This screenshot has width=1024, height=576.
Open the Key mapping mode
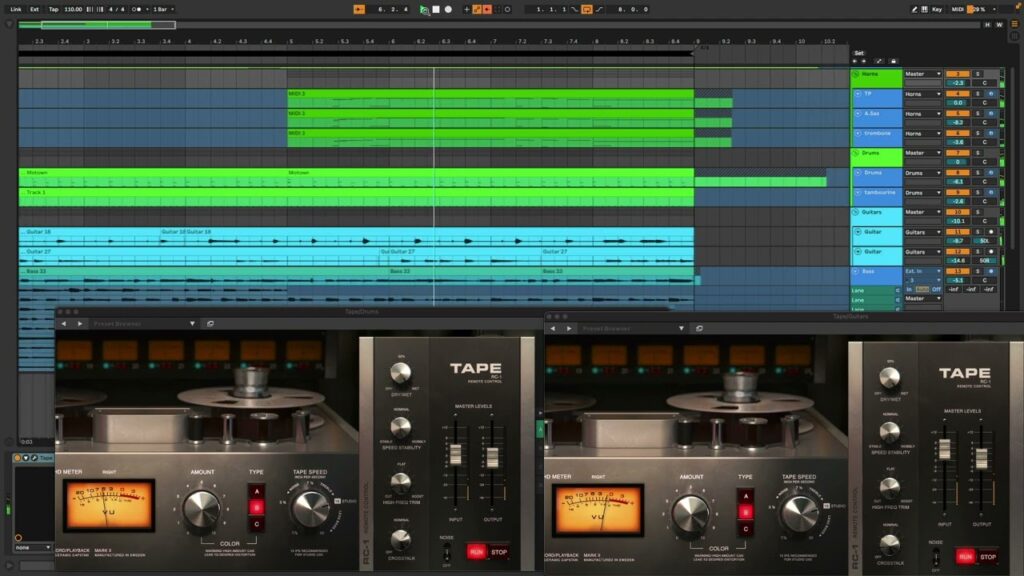point(937,9)
